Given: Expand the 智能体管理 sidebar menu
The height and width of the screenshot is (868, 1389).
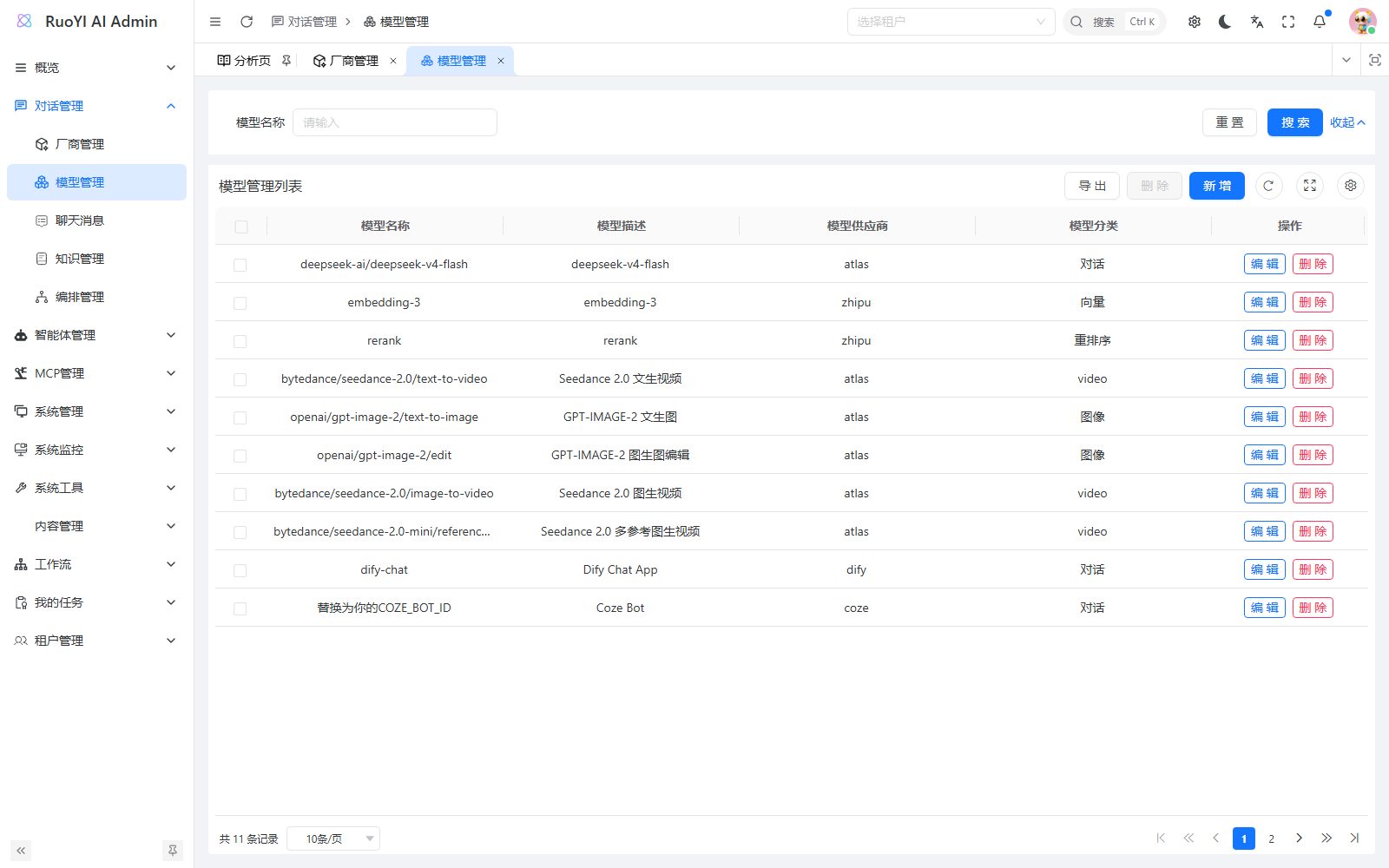Looking at the screenshot, I should click(96, 335).
